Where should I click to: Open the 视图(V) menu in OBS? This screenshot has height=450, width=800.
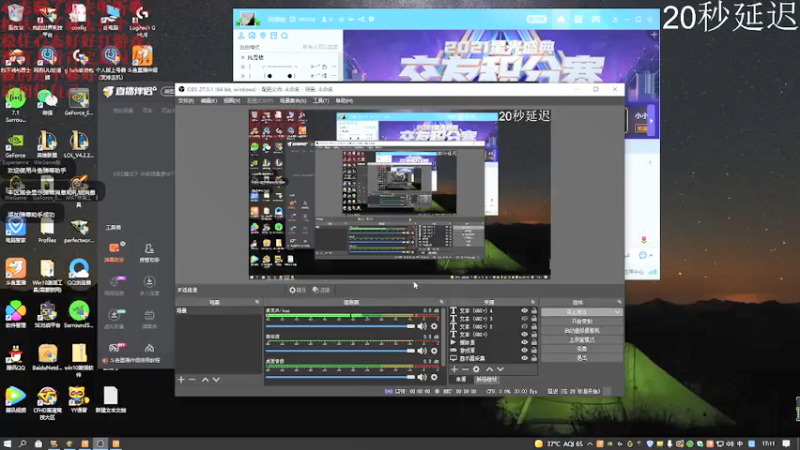[232, 101]
